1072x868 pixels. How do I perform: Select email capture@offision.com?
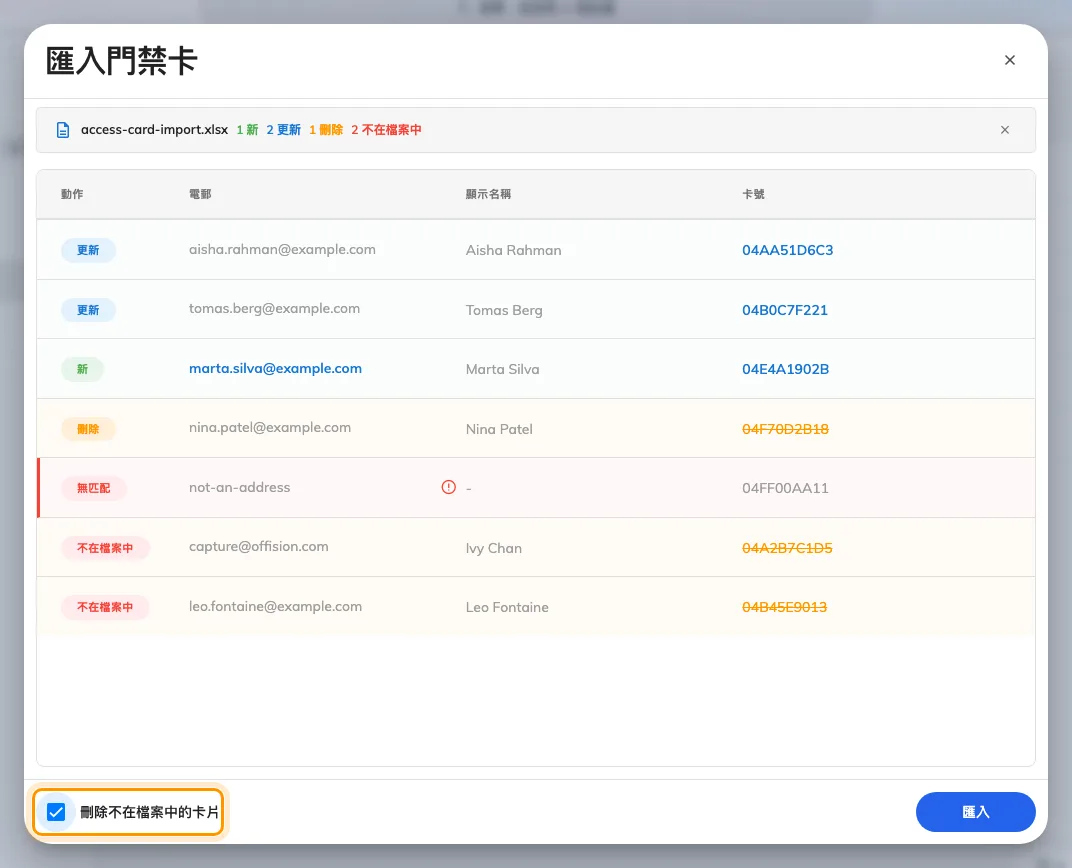[x=258, y=547]
